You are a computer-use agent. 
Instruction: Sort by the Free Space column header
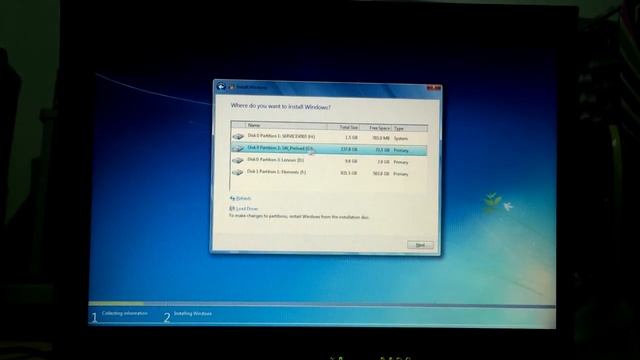pos(376,128)
